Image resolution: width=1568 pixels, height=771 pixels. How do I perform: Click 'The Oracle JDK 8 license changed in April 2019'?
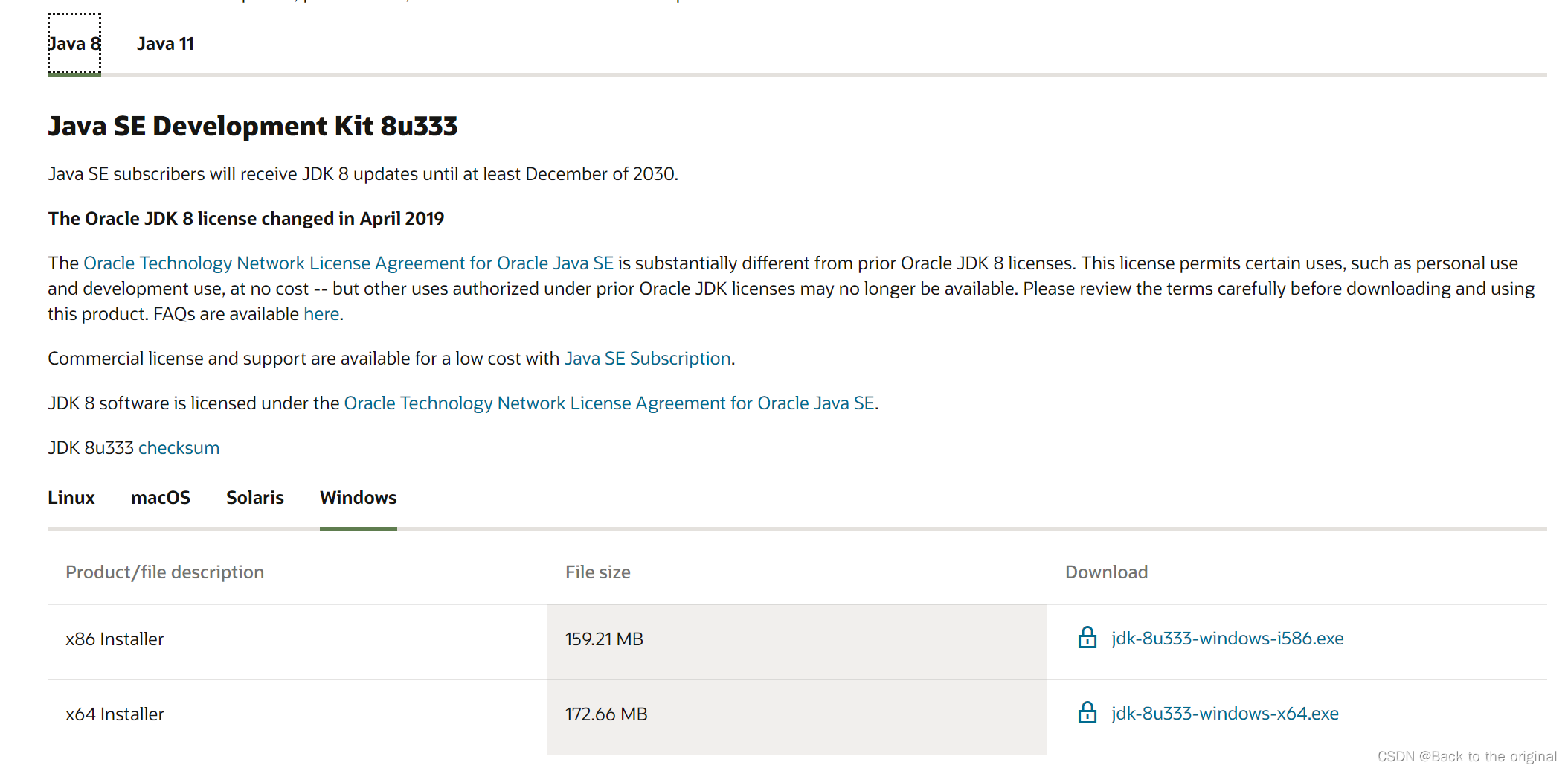point(245,219)
